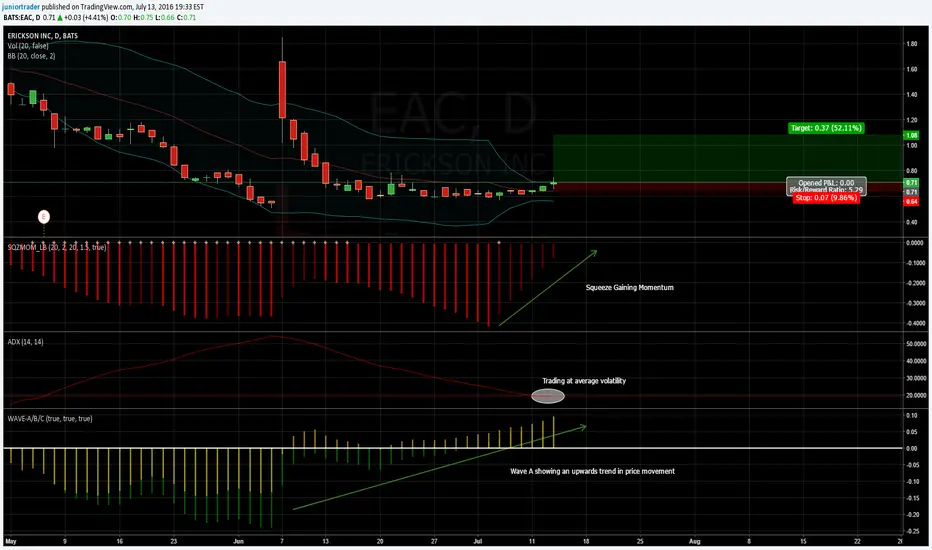This screenshot has width=932, height=550.
Task: Click the 0.64 stop price axis tag
Action: point(911,202)
